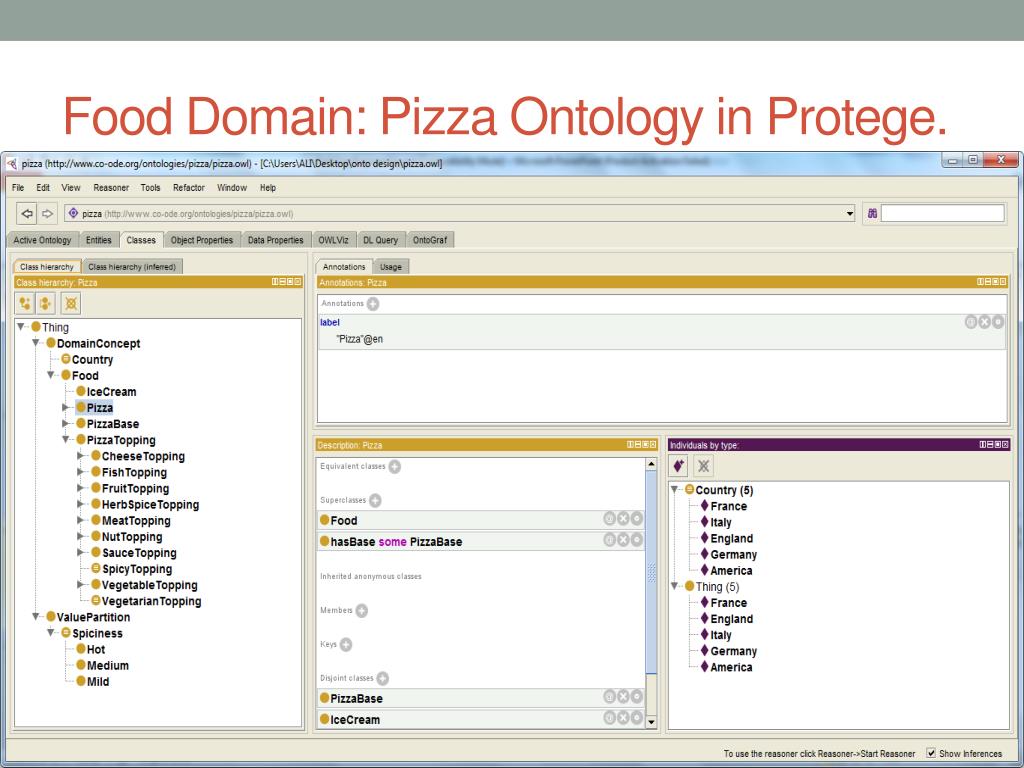This screenshot has height=768, width=1024.
Task: Click the add sibling class icon
Action: 46,303
